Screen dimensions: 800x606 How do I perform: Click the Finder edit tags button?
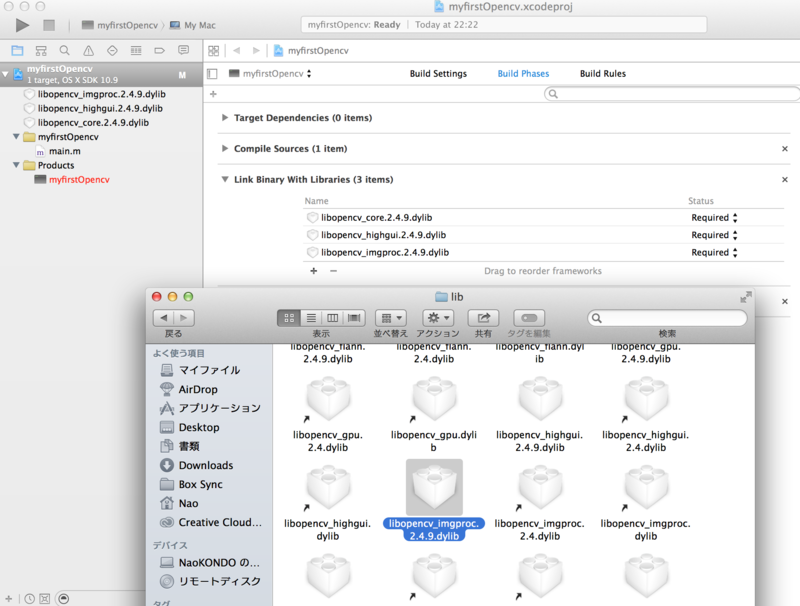tap(529, 318)
